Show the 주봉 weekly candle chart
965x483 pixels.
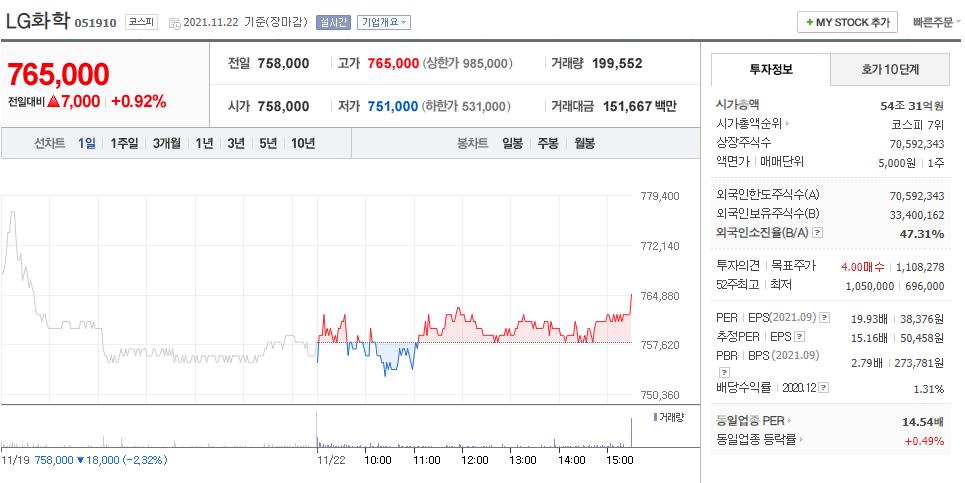pyautogui.click(x=548, y=143)
